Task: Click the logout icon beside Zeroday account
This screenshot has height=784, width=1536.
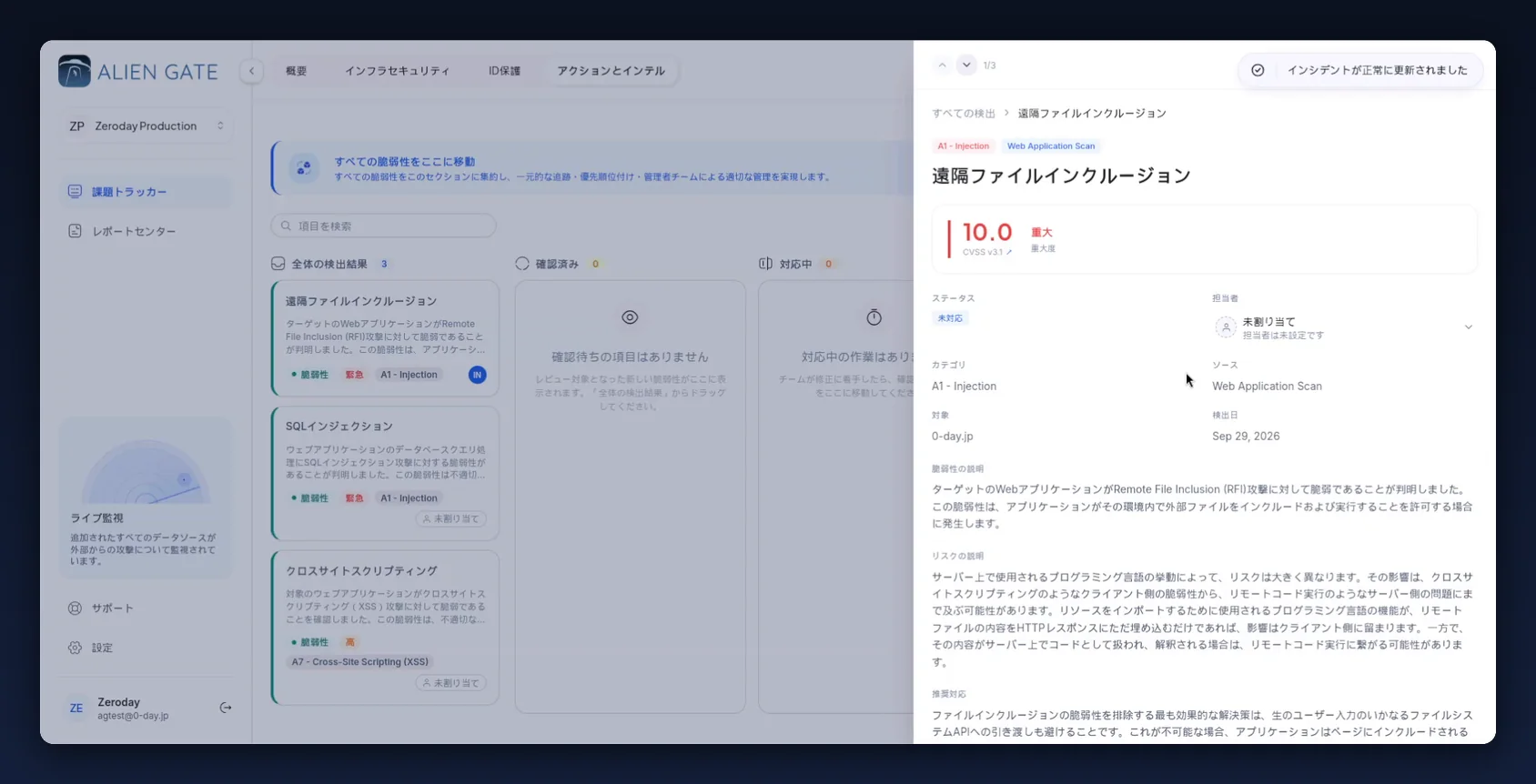Action: 226,708
